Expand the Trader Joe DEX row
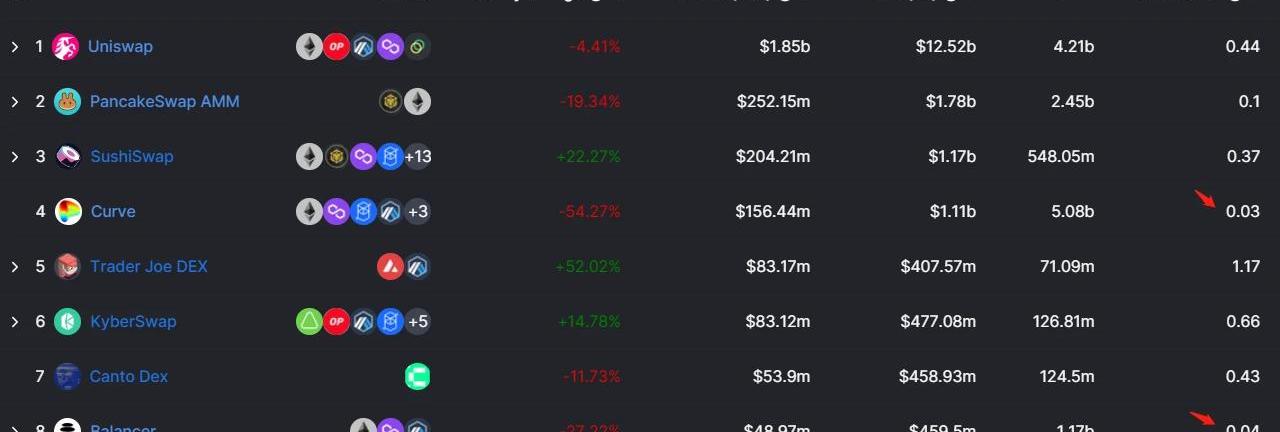The image size is (1280, 432). click(15, 266)
